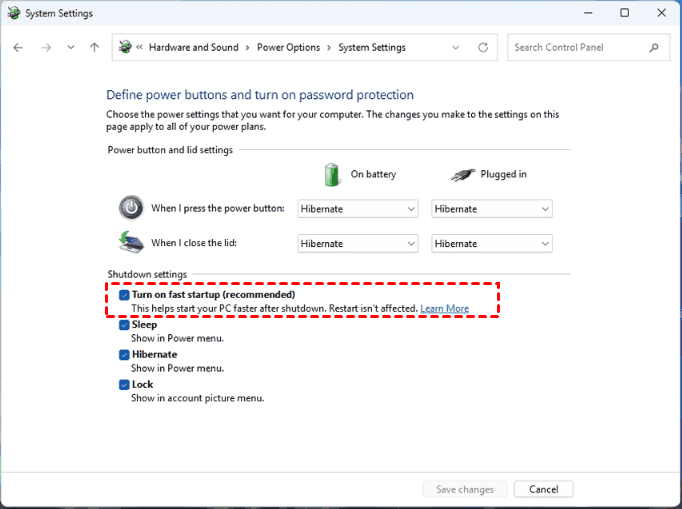Image resolution: width=682 pixels, height=509 pixels.
Task: Toggle the Lock checkbox
Action: 124,384
